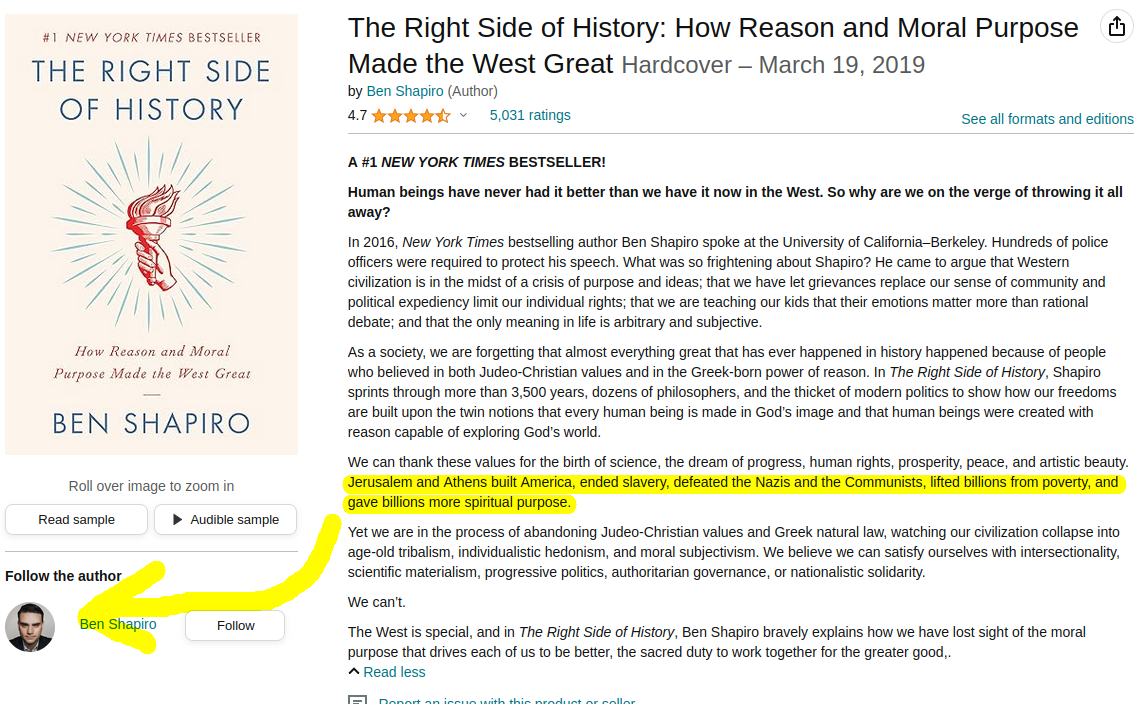The height and width of the screenshot is (704, 1143).
Task: Click the Roll over image to zoom text
Action: (x=151, y=486)
